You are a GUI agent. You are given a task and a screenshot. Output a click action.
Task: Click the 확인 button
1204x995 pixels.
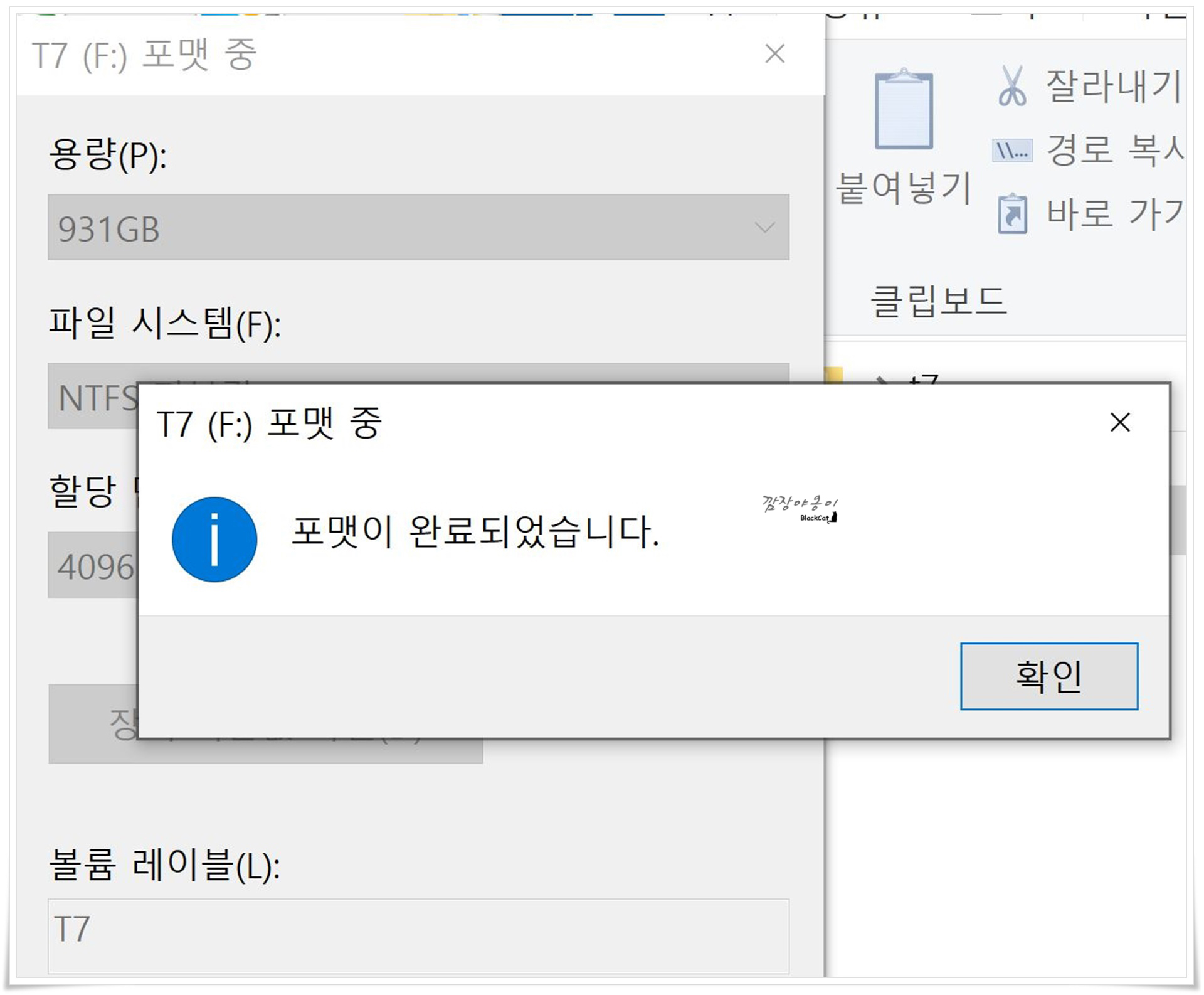[1048, 676]
